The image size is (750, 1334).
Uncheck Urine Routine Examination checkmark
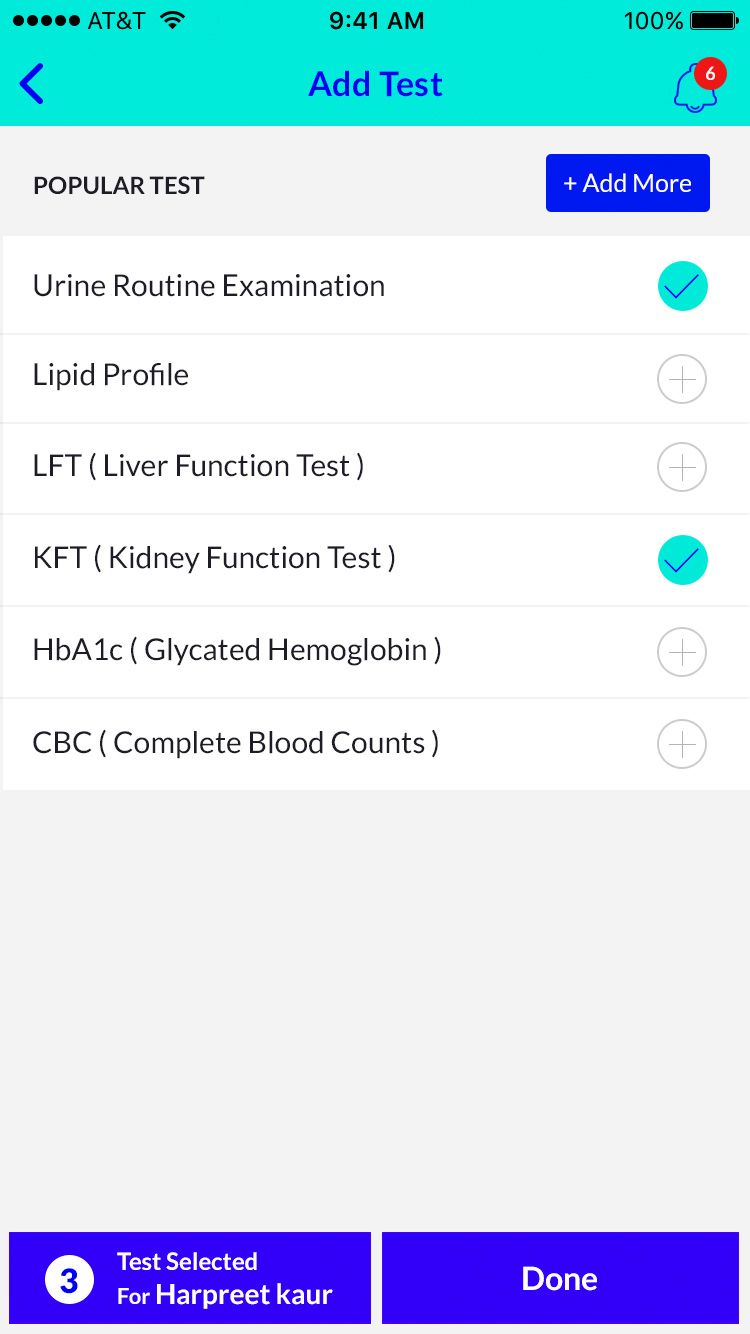coord(682,286)
